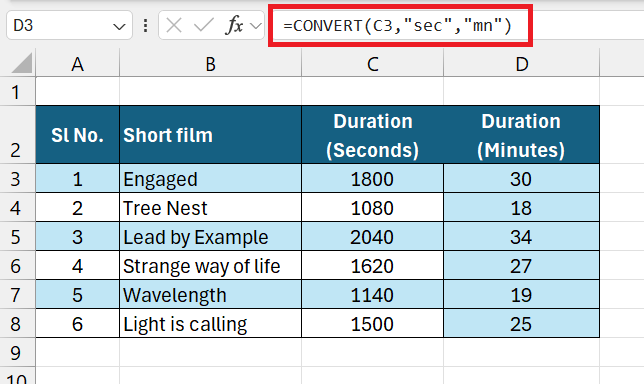This screenshot has width=644, height=384.
Task: Select row 4 header
Action: click(x=17, y=207)
